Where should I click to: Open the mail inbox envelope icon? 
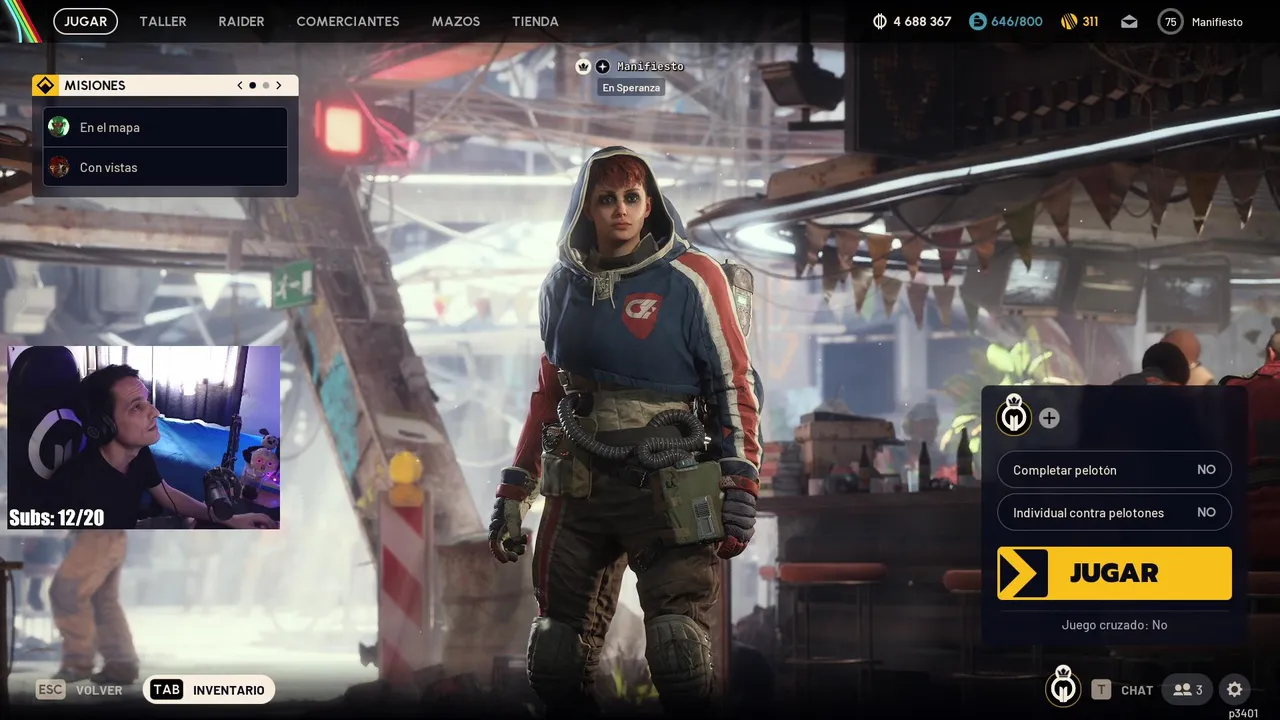(1129, 21)
